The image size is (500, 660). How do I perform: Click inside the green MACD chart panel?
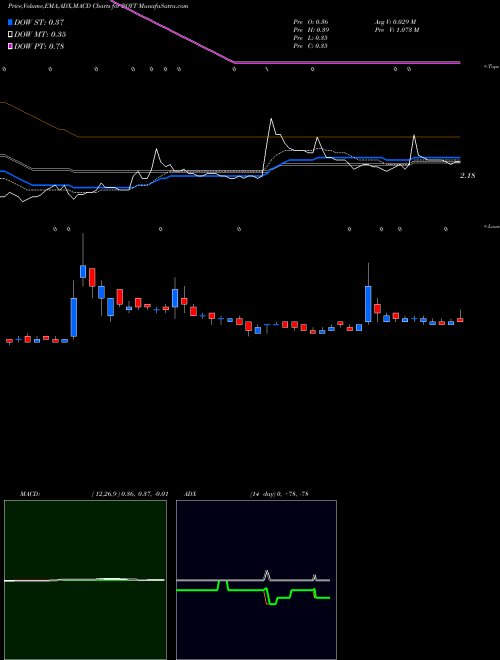[85, 580]
